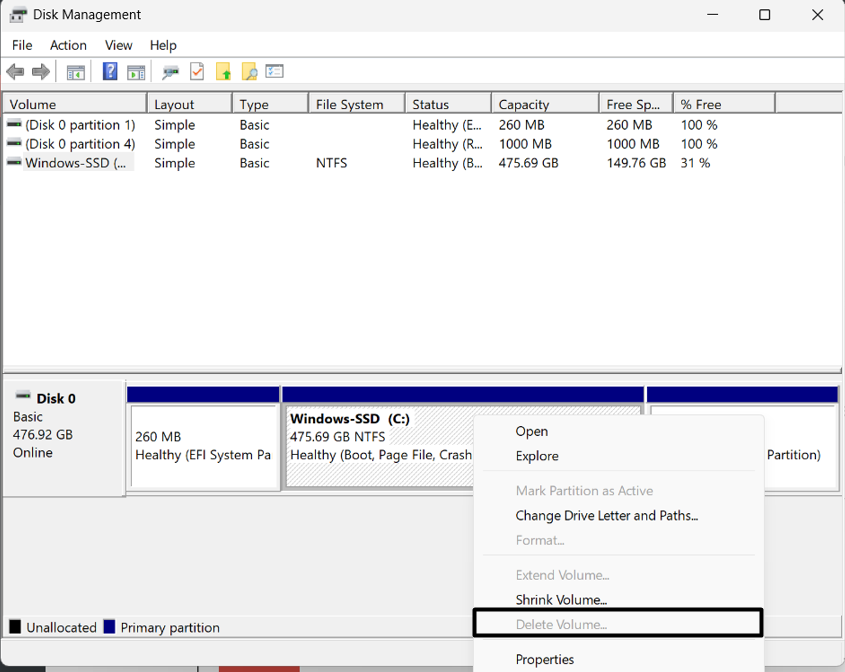
Task: Open the File menu
Action: [22, 45]
